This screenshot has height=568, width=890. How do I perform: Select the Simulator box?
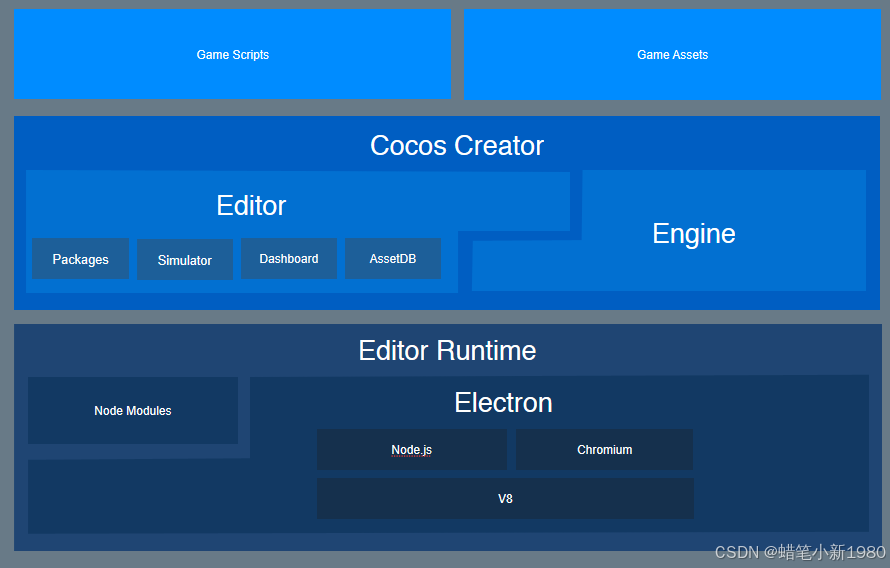(185, 259)
